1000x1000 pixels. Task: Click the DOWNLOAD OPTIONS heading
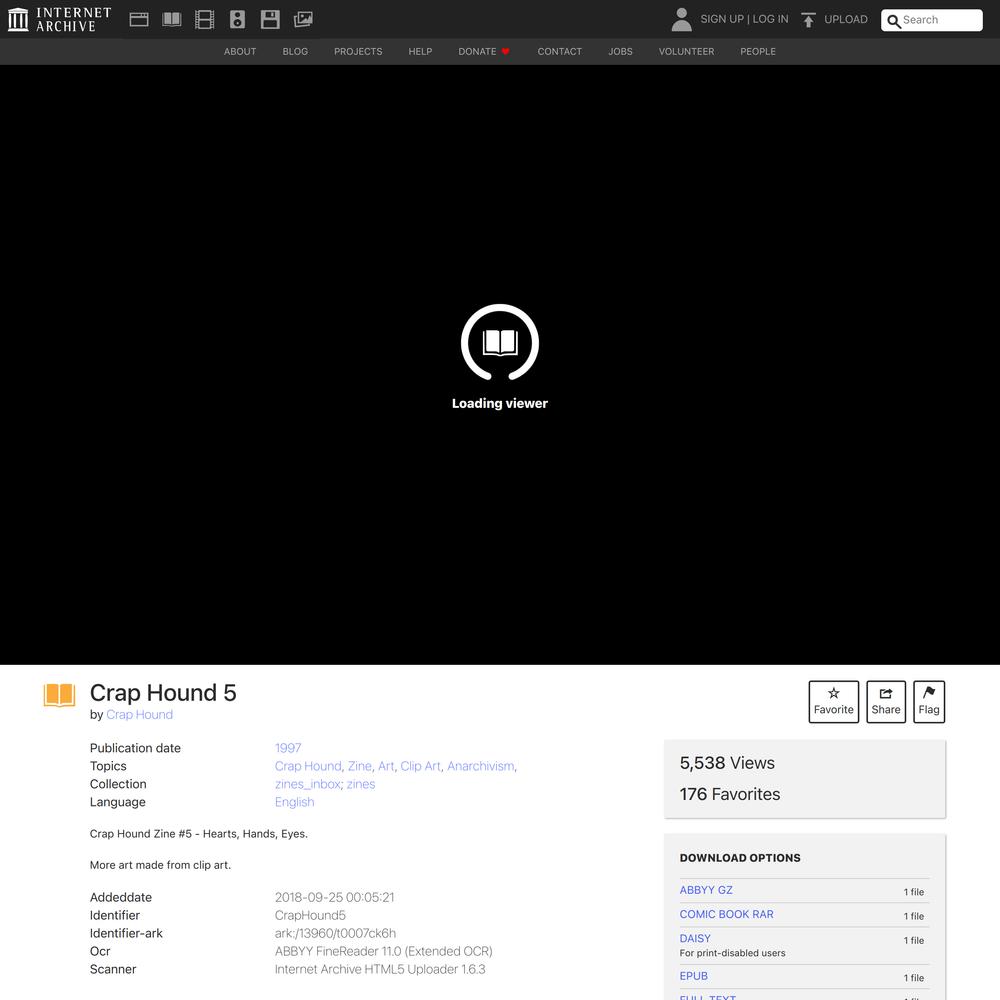click(740, 858)
